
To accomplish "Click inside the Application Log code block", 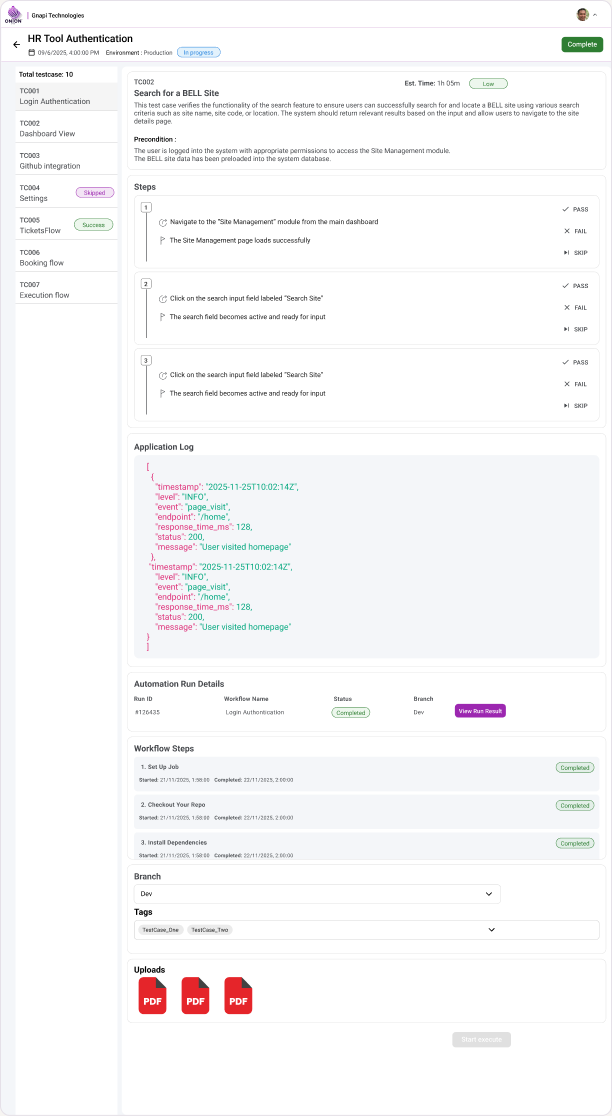I will point(366,557).
